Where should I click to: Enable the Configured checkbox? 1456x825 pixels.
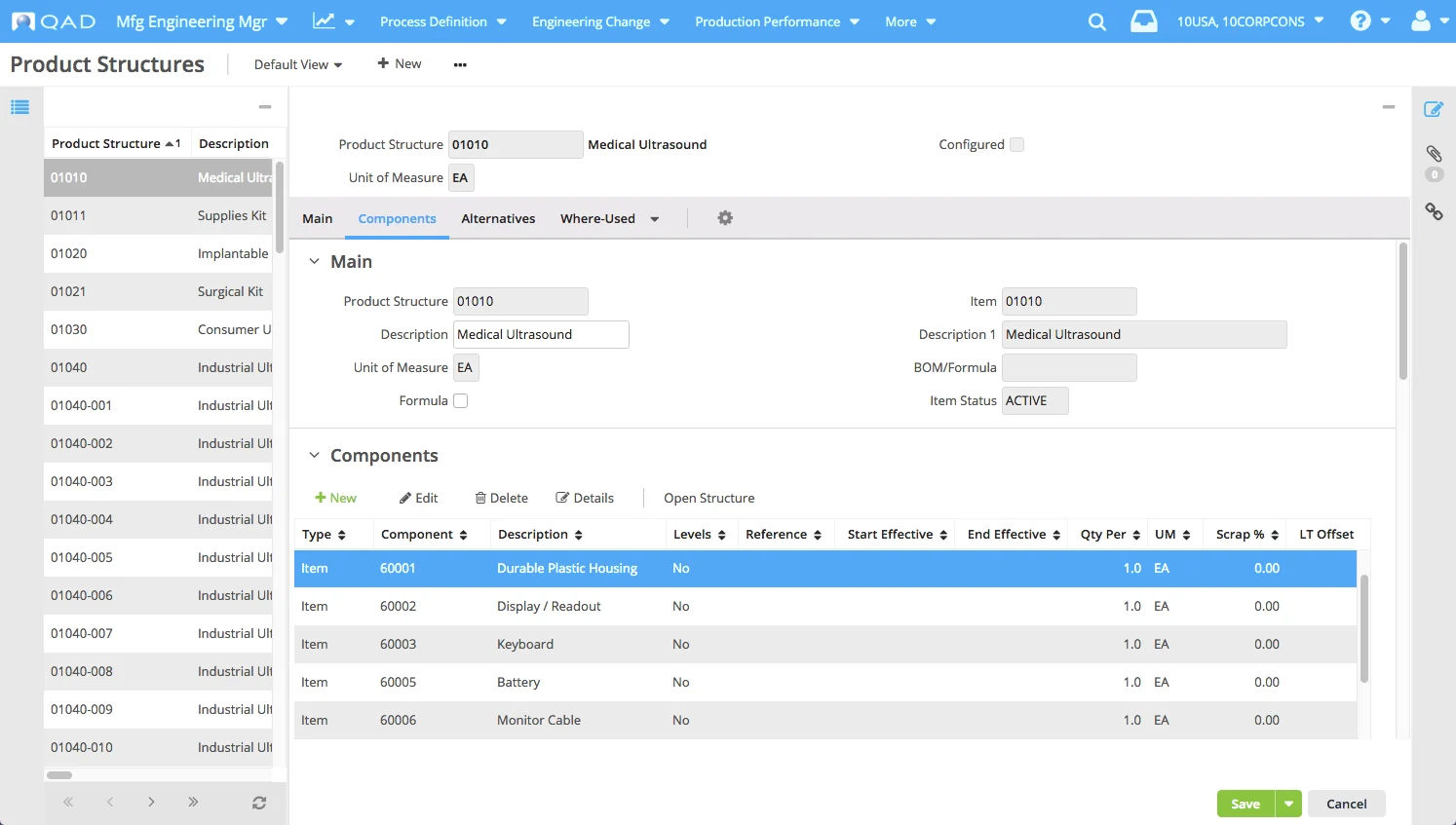point(1016,143)
